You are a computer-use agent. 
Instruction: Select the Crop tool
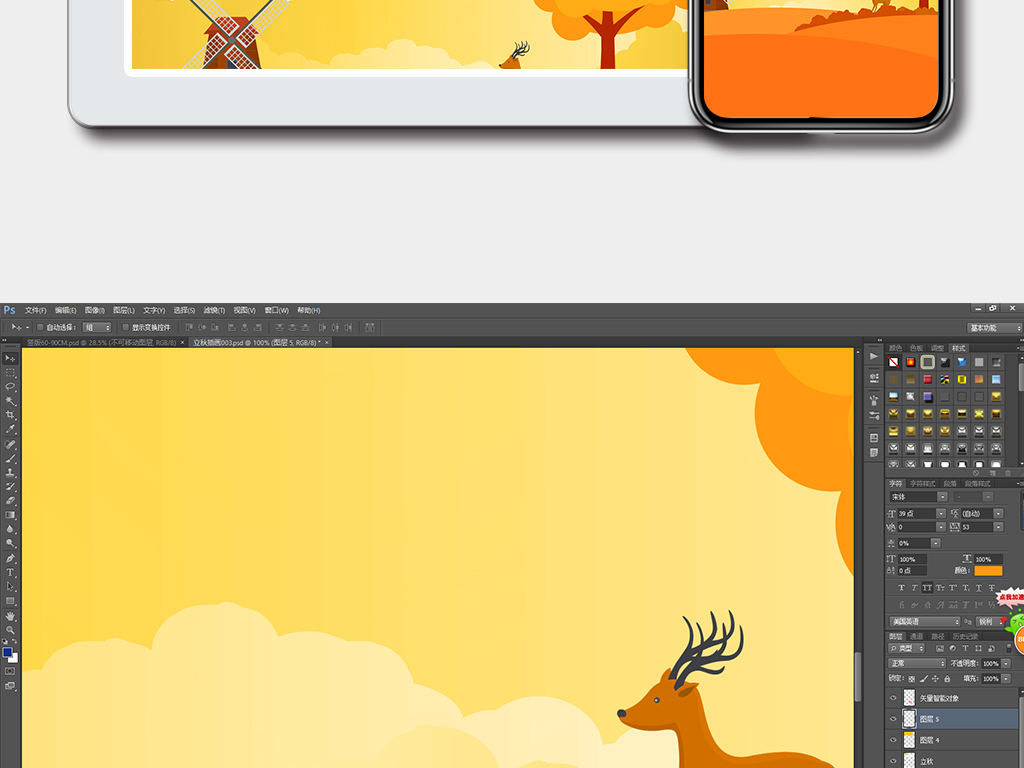pyautogui.click(x=10, y=415)
